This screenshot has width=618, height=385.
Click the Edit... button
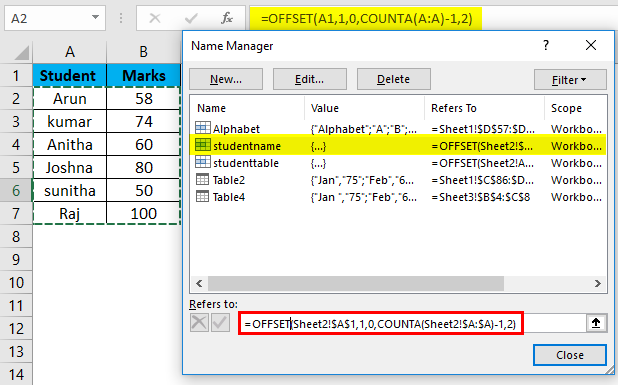click(x=310, y=79)
